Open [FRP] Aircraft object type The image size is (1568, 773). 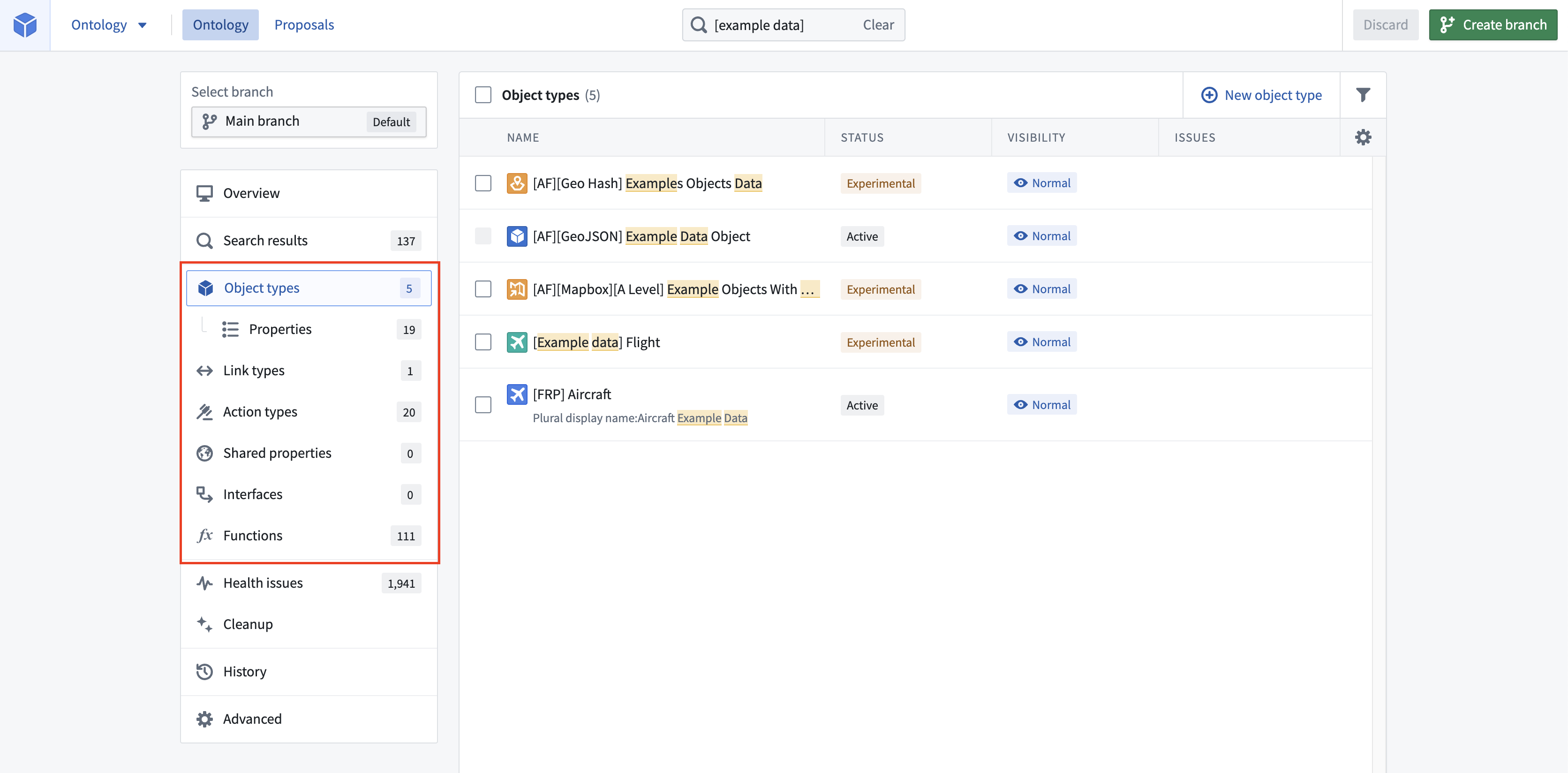[572, 394]
